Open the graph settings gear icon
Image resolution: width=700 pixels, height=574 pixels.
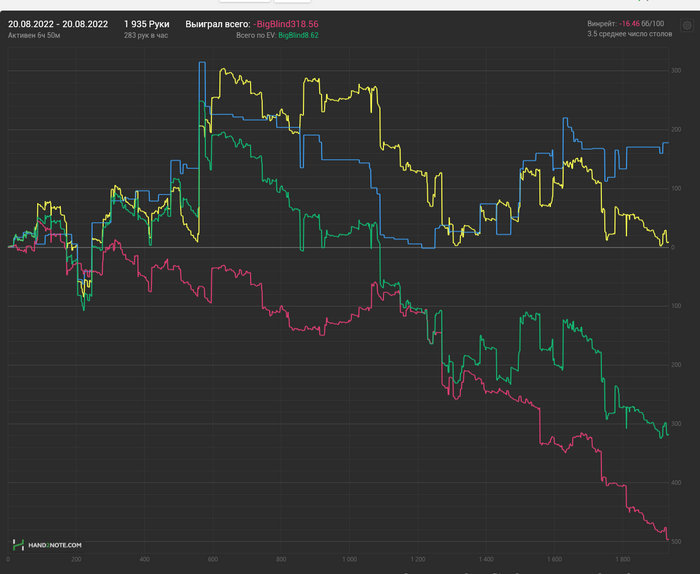point(687,25)
